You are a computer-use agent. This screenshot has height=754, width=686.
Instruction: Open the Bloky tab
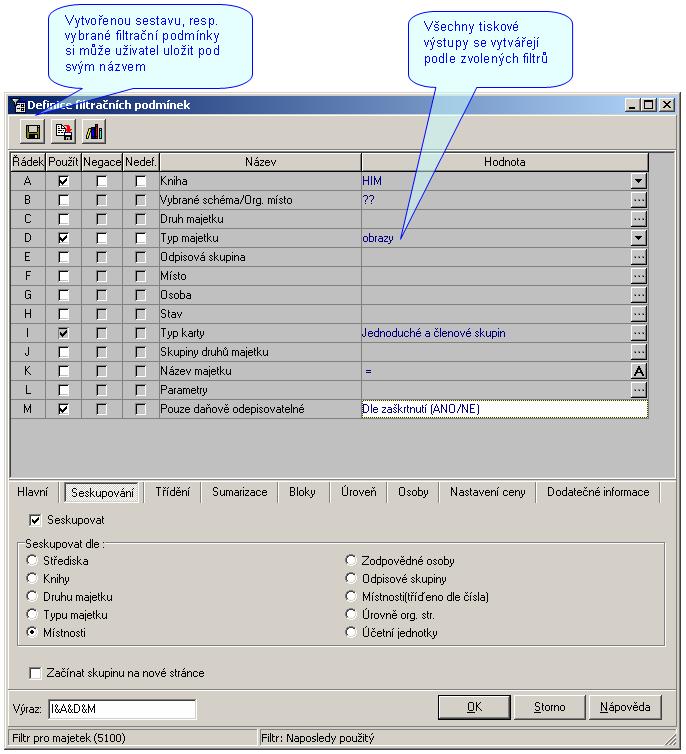coord(302,492)
